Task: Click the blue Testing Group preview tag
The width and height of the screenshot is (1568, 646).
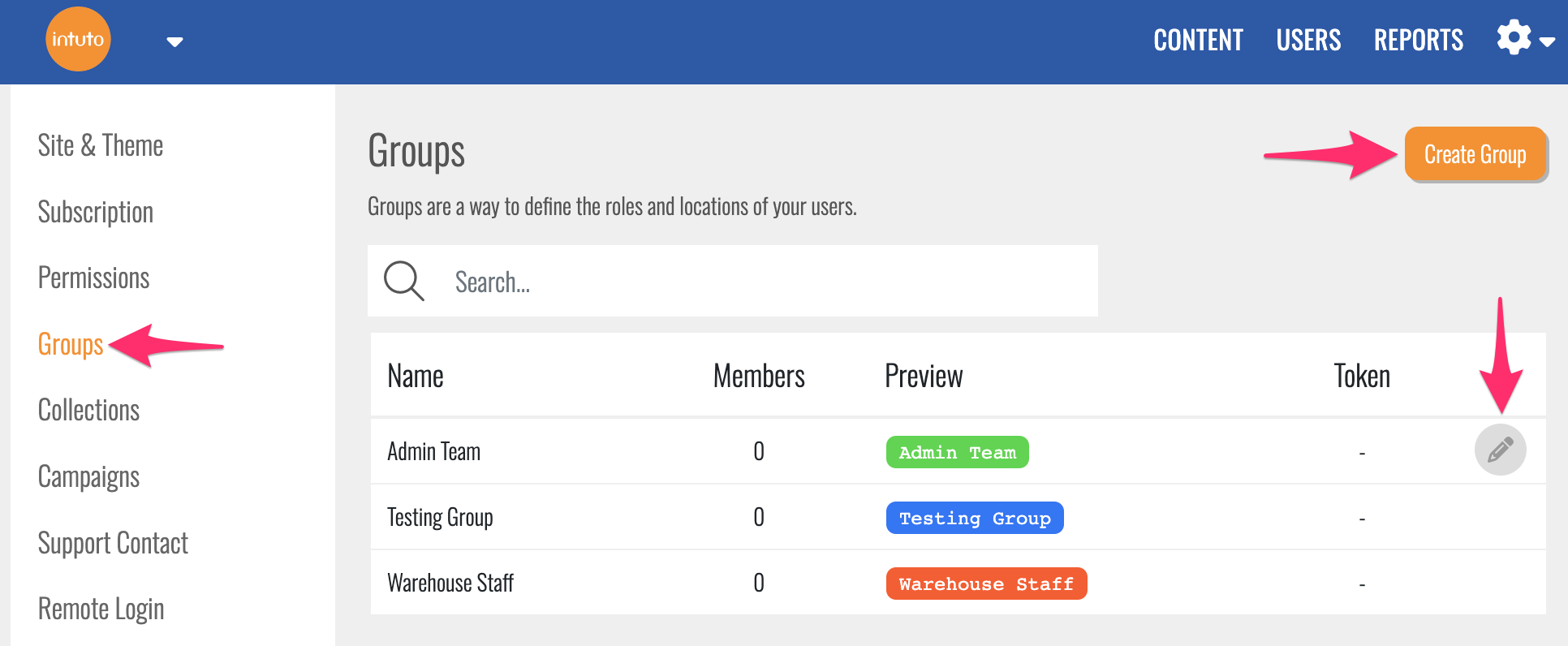Action: coord(974,518)
